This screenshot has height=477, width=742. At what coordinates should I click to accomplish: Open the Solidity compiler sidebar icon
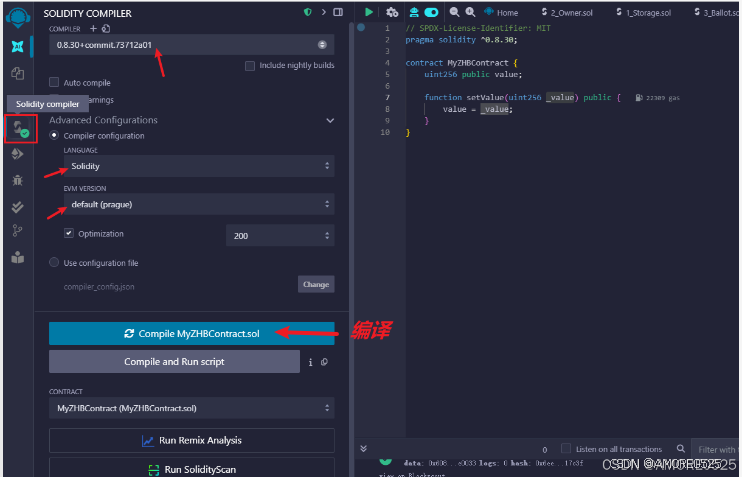tap(20, 128)
